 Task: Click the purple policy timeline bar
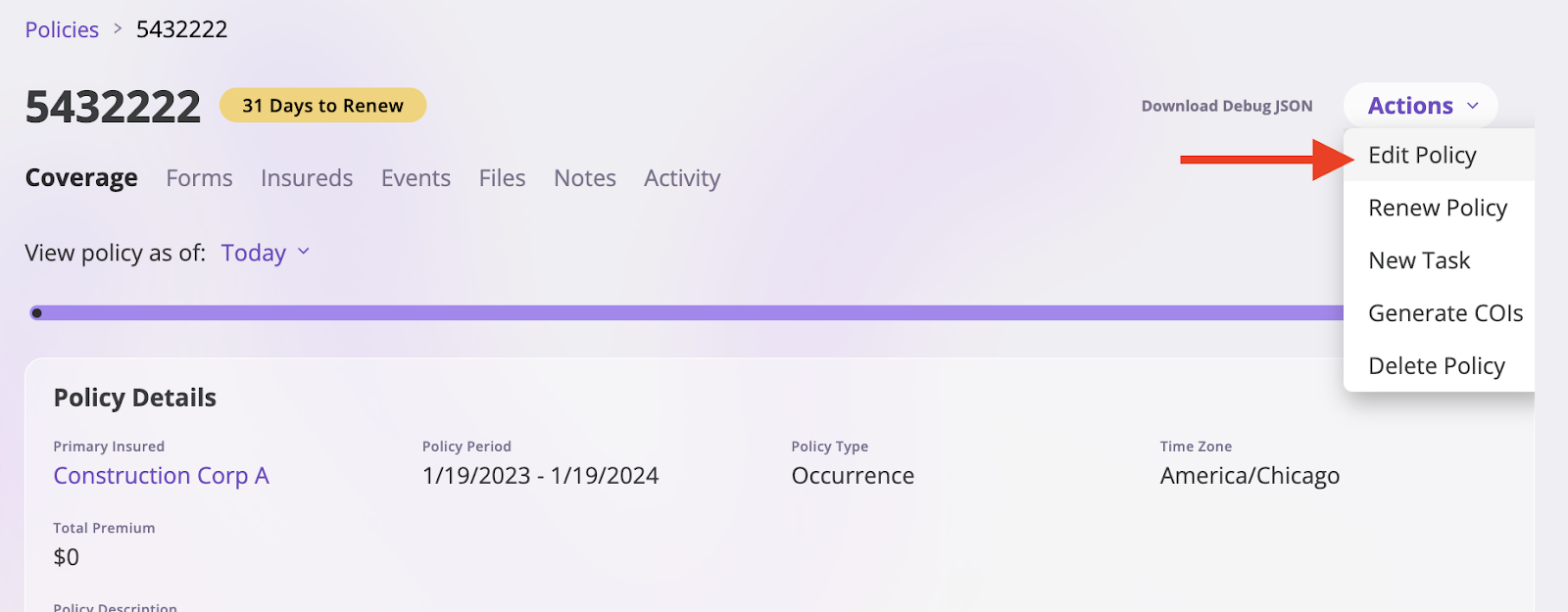point(686,313)
